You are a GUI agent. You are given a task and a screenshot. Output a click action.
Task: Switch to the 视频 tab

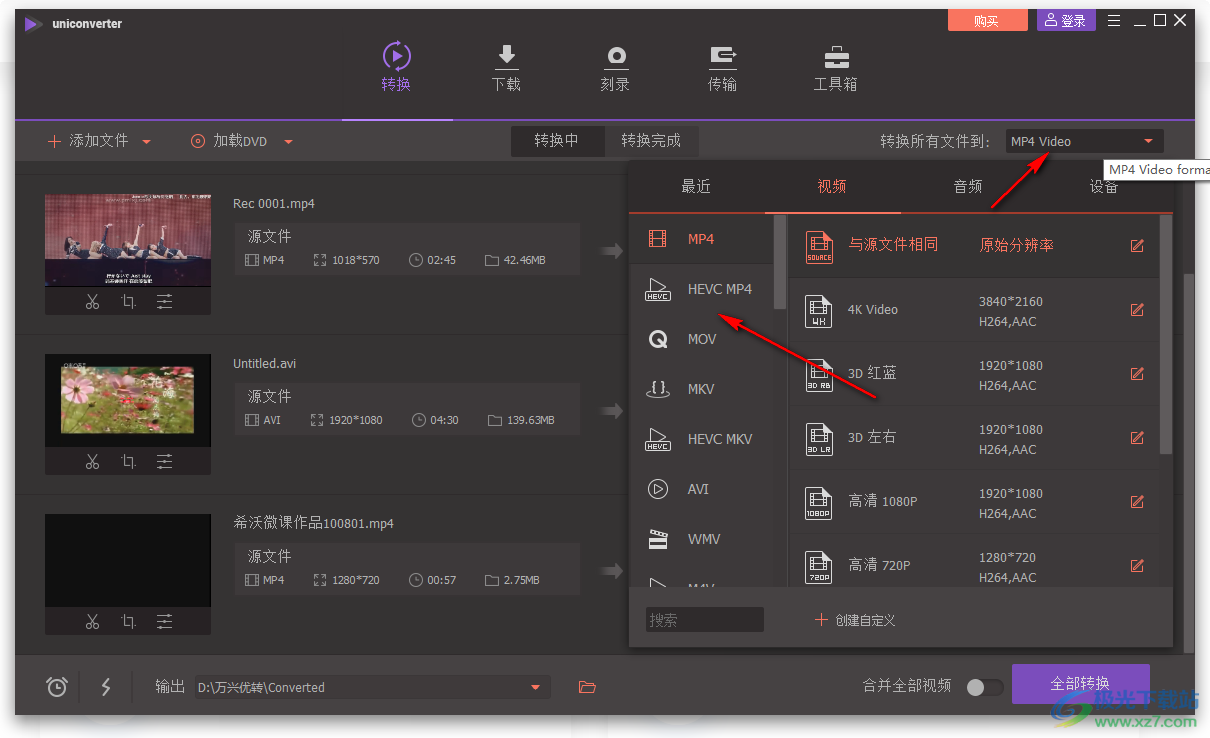(x=832, y=186)
